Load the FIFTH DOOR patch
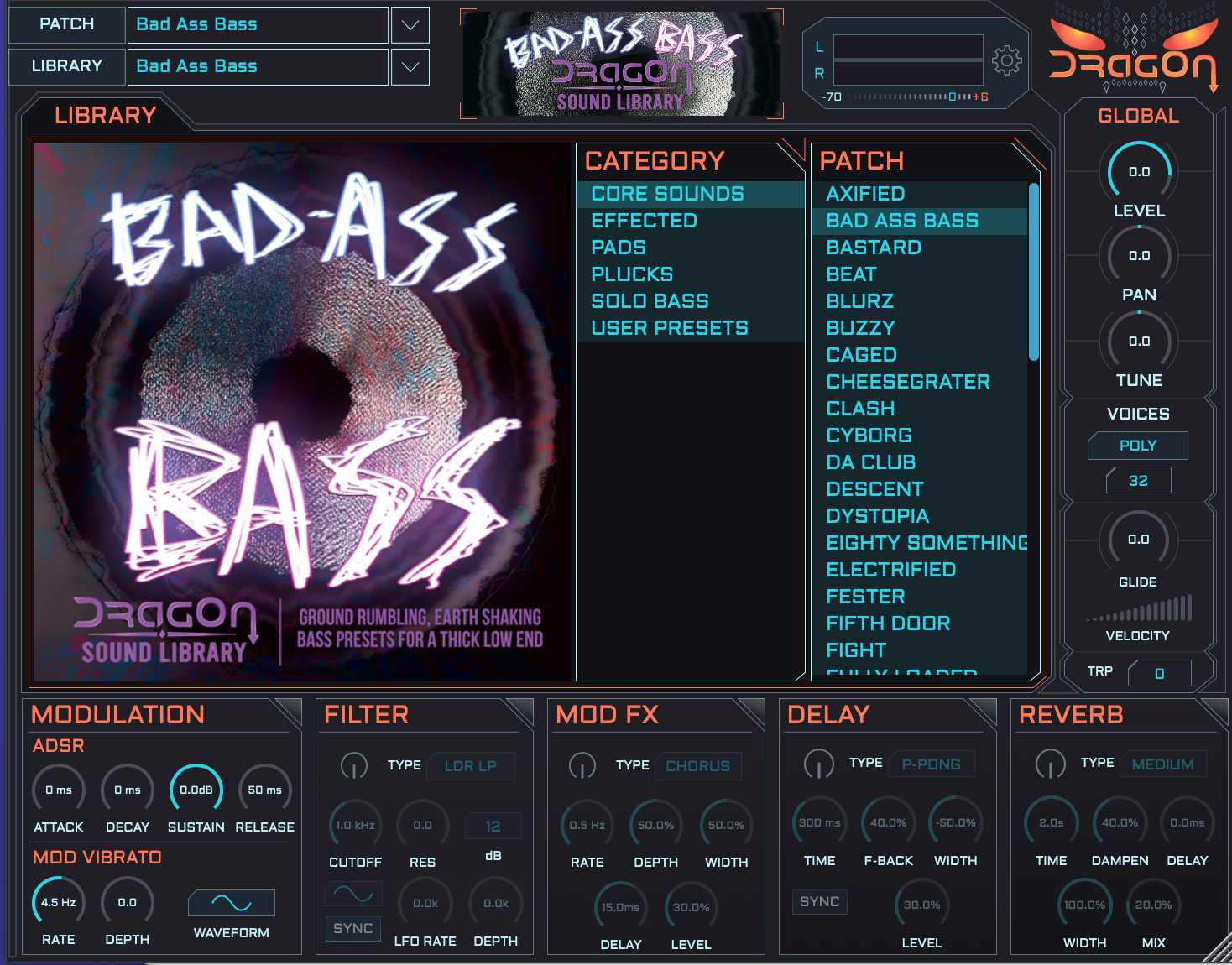 click(x=920, y=623)
